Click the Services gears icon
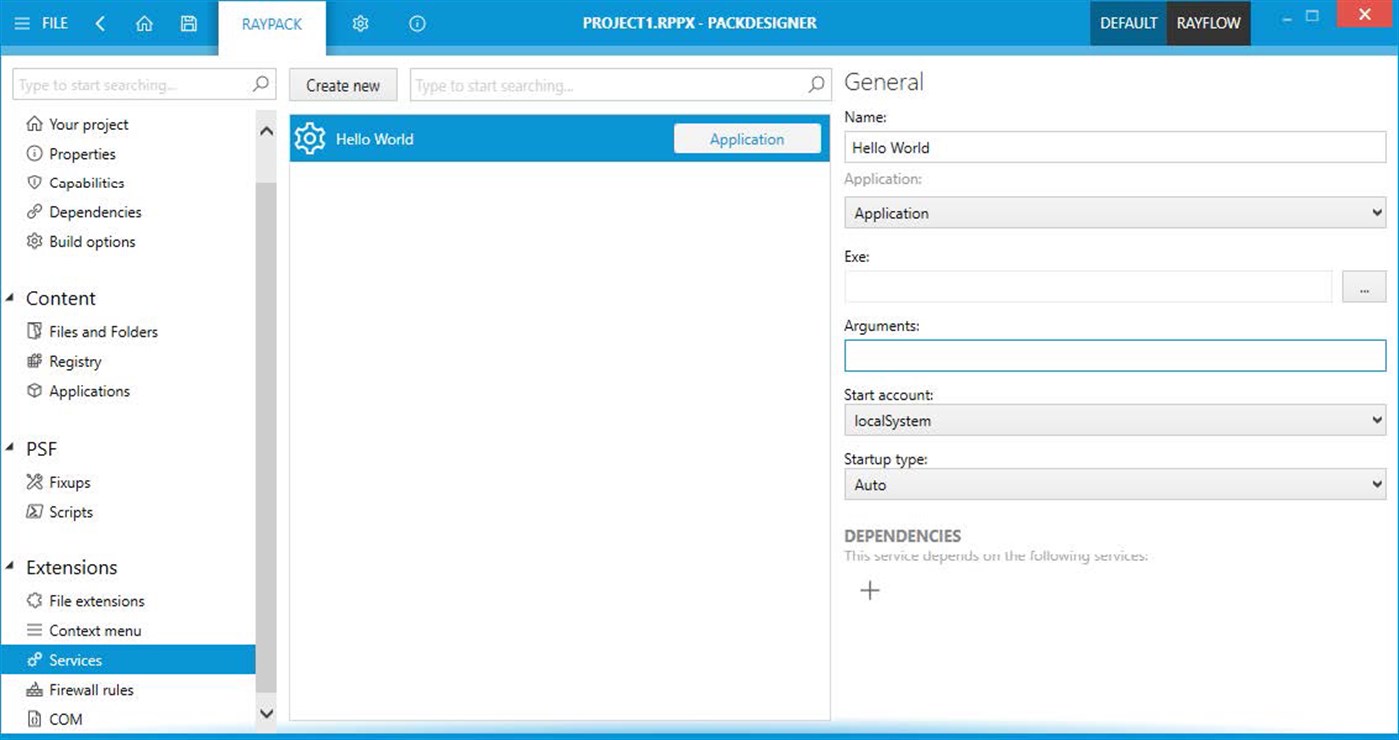 click(34, 660)
